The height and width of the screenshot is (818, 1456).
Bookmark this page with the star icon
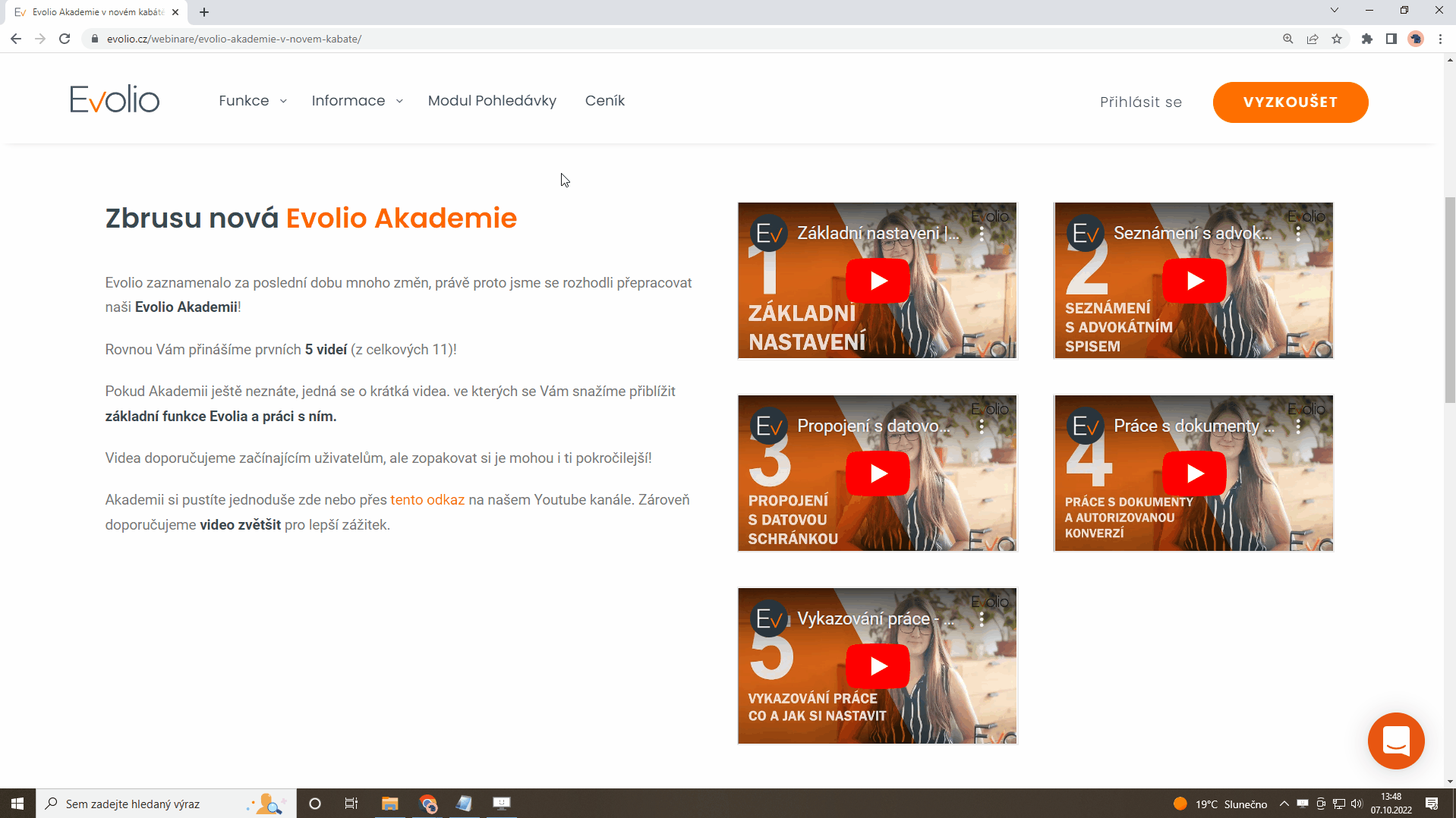[1337, 39]
